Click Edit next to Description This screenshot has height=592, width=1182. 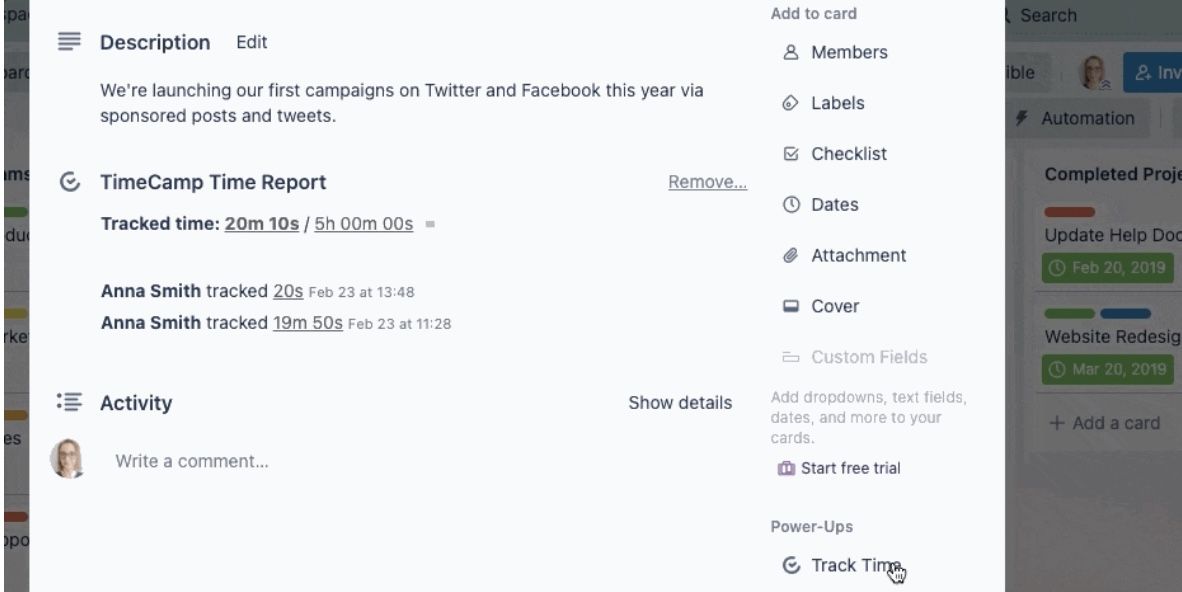[252, 43]
